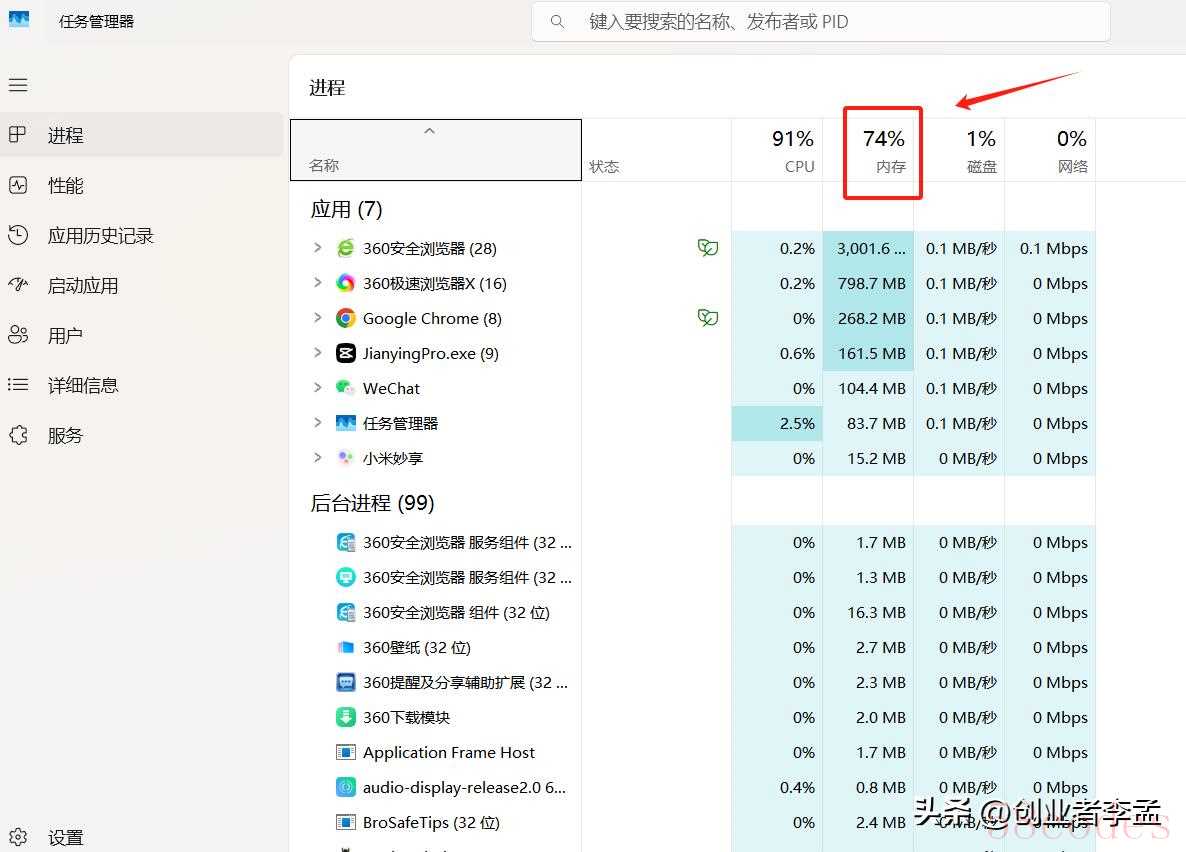The width and height of the screenshot is (1186, 852).
Task: Open the 详细信息 tab
Action: coord(142,385)
